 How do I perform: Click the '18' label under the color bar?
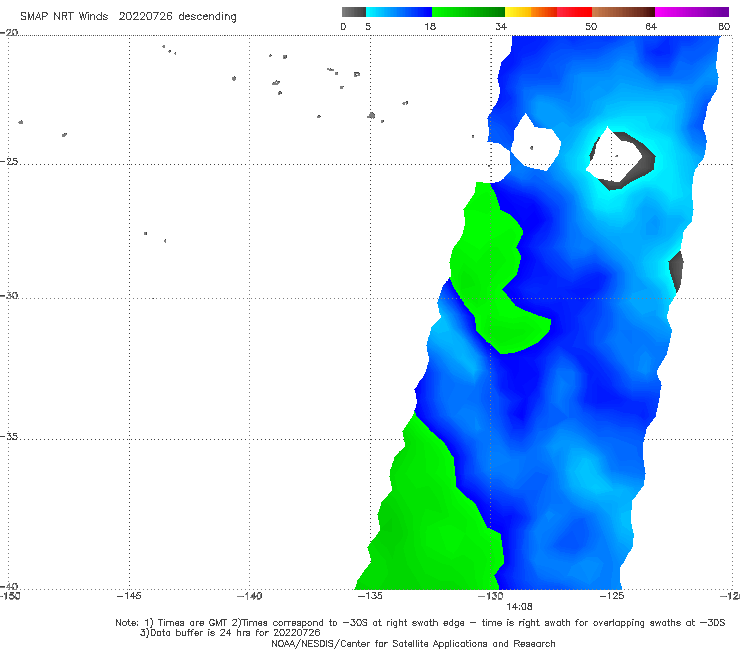point(430,27)
